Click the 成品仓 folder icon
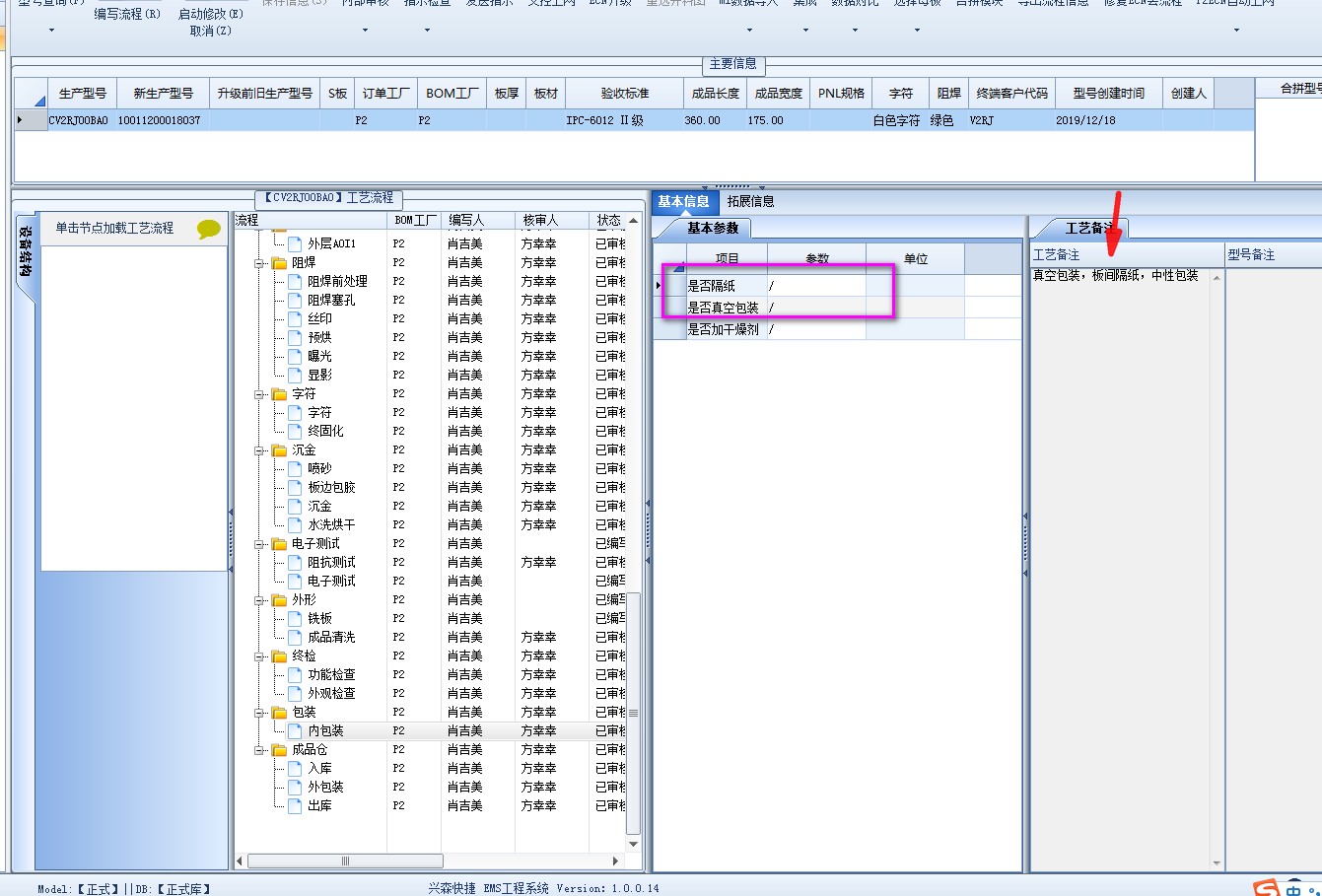The width and height of the screenshot is (1322, 896). [x=279, y=750]
